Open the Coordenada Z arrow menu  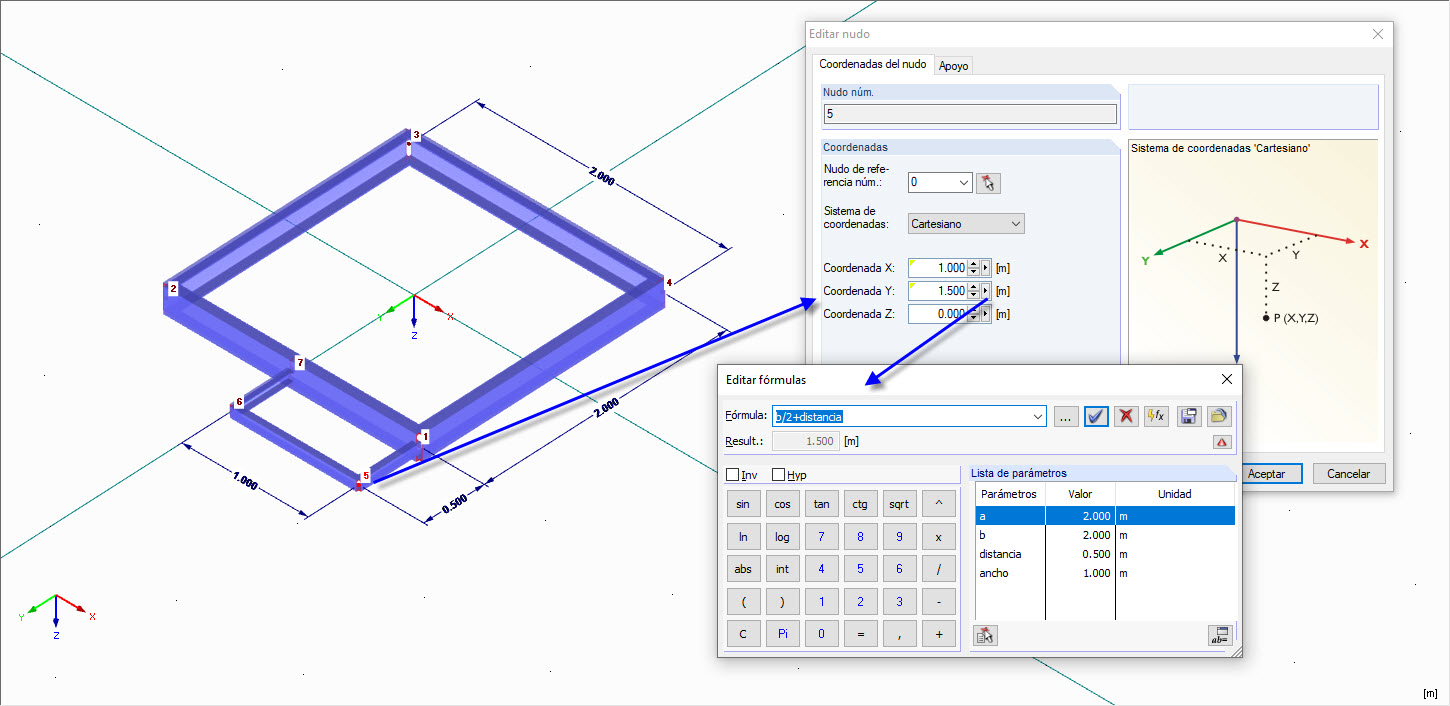986,314
